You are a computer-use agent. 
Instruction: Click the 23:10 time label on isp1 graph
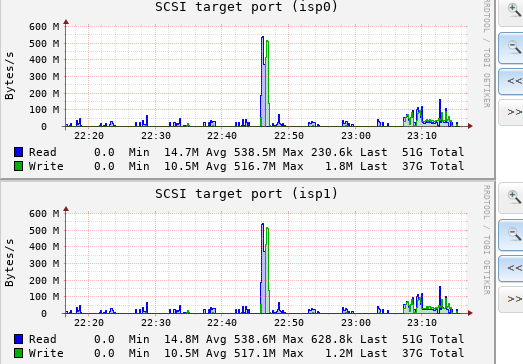click(x=422, y=323)
